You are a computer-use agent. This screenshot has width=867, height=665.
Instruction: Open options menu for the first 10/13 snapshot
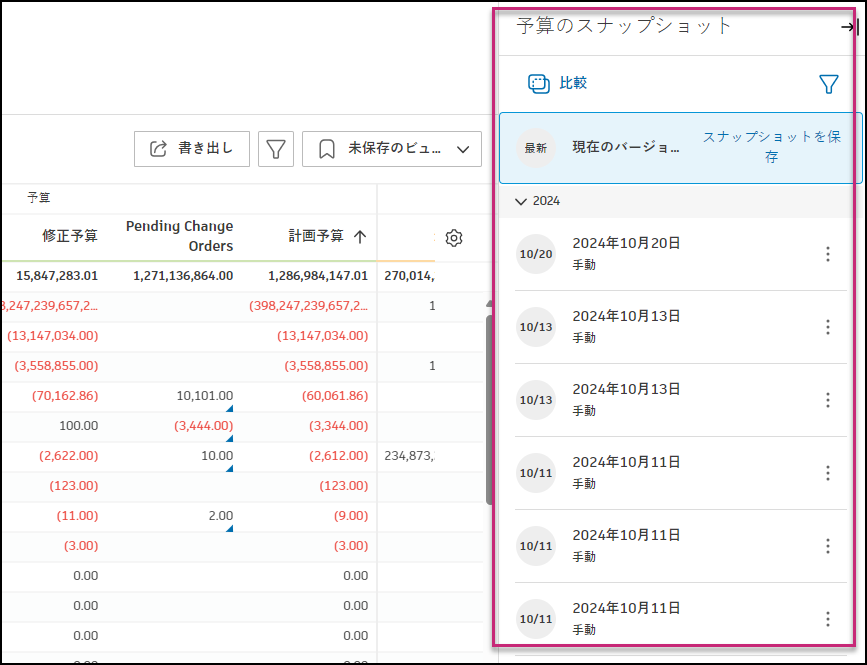(x=828, y=327)
